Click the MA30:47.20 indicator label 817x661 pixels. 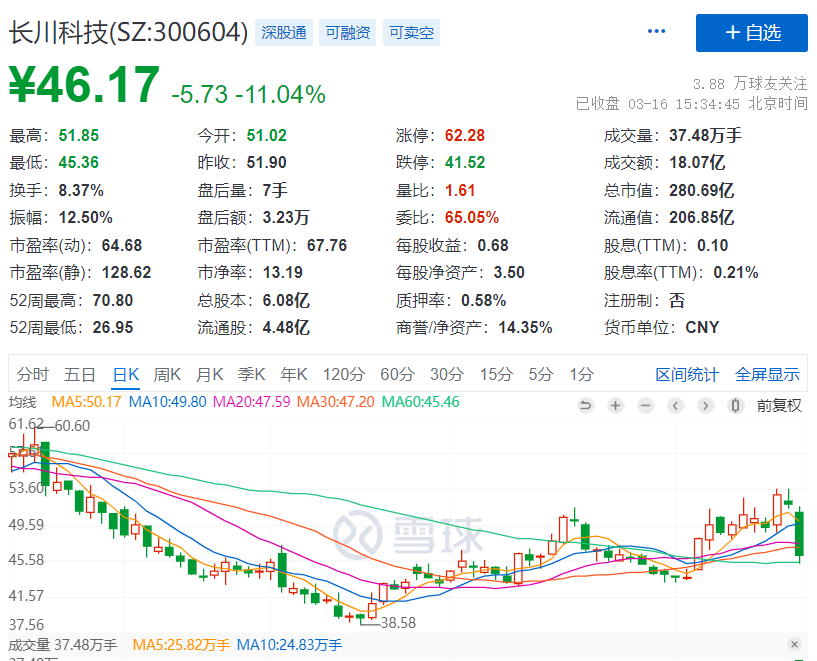pos(336,402)
